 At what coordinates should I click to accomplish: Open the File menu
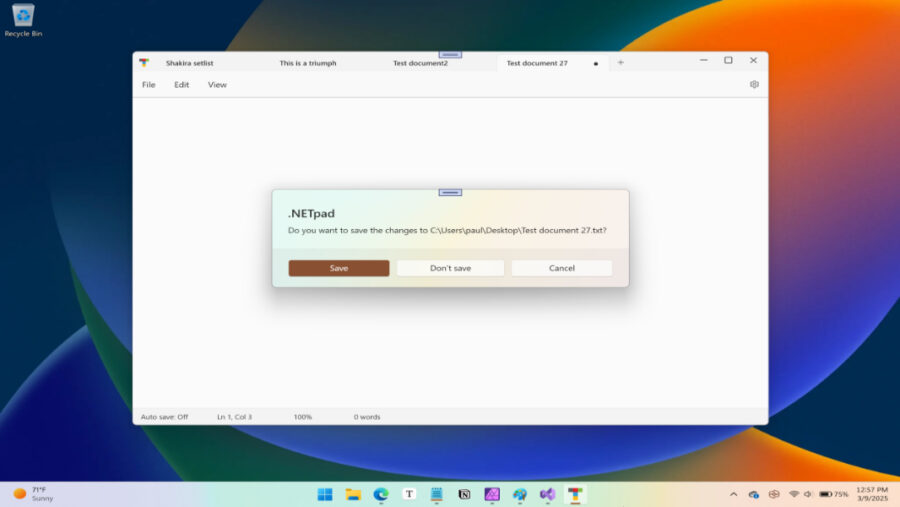pos(148,85)
